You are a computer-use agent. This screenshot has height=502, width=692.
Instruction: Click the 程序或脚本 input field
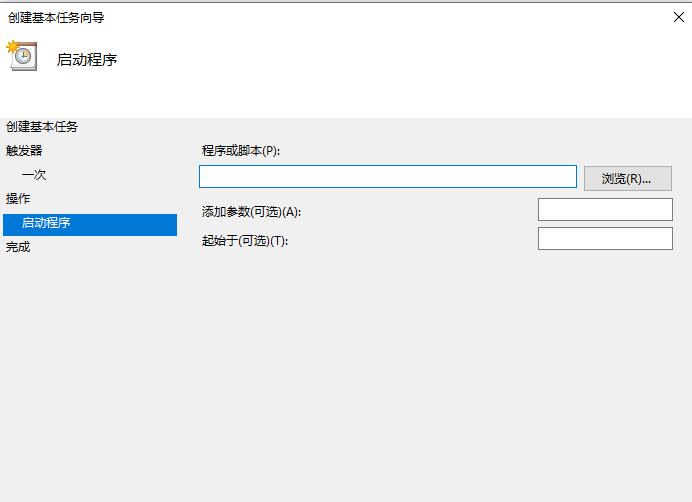point(387,177)
